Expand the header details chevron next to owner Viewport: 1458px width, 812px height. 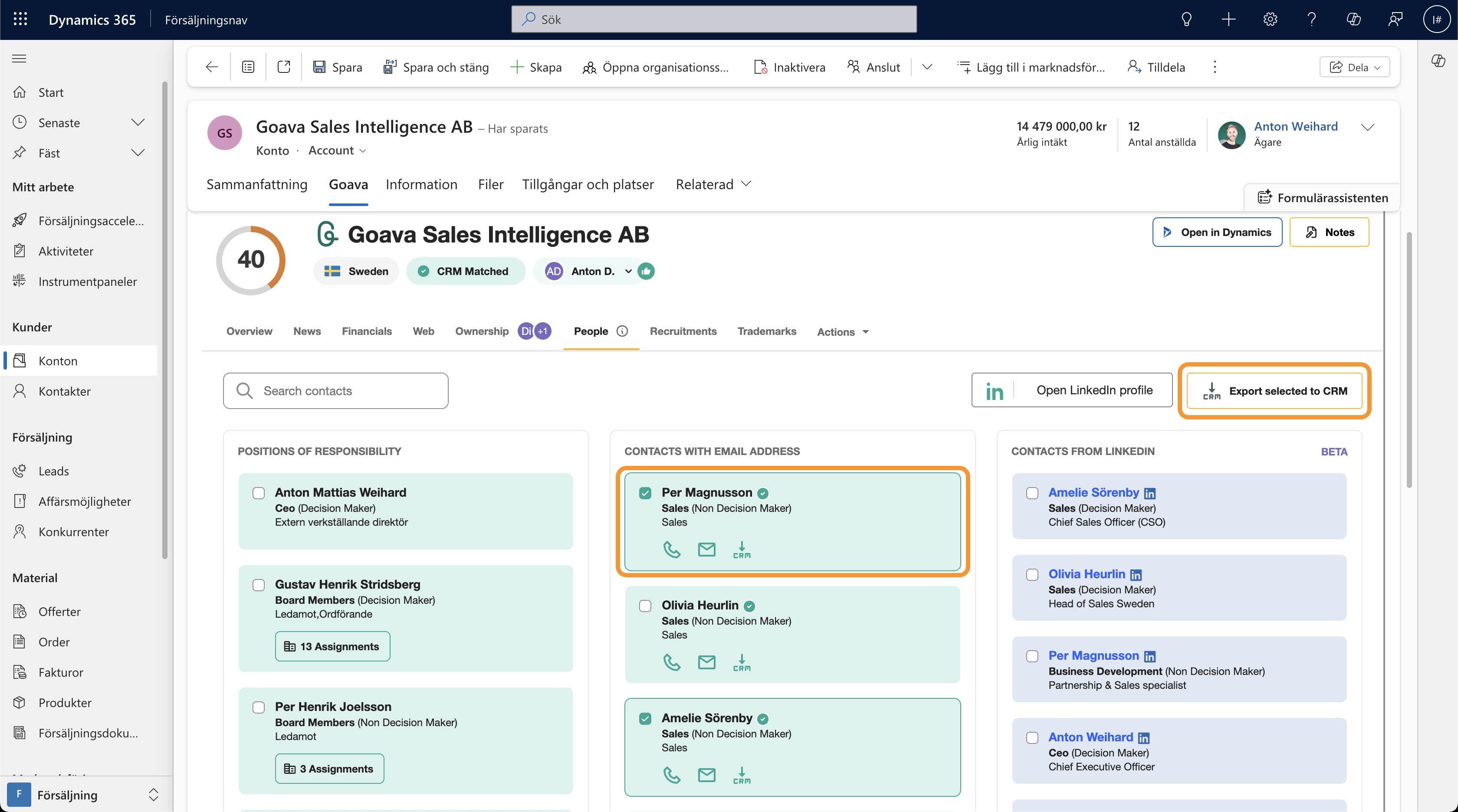point(1367,128)
